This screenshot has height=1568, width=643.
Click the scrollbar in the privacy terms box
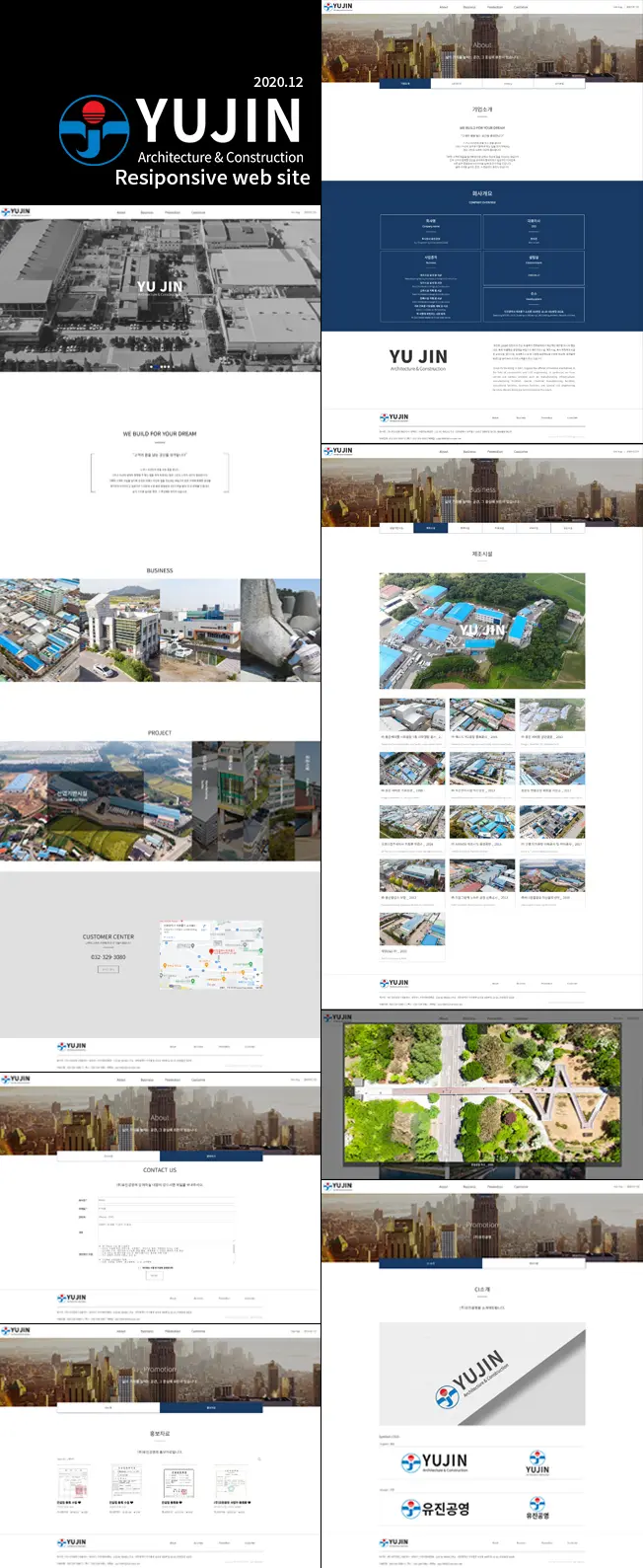point(234,1251)
